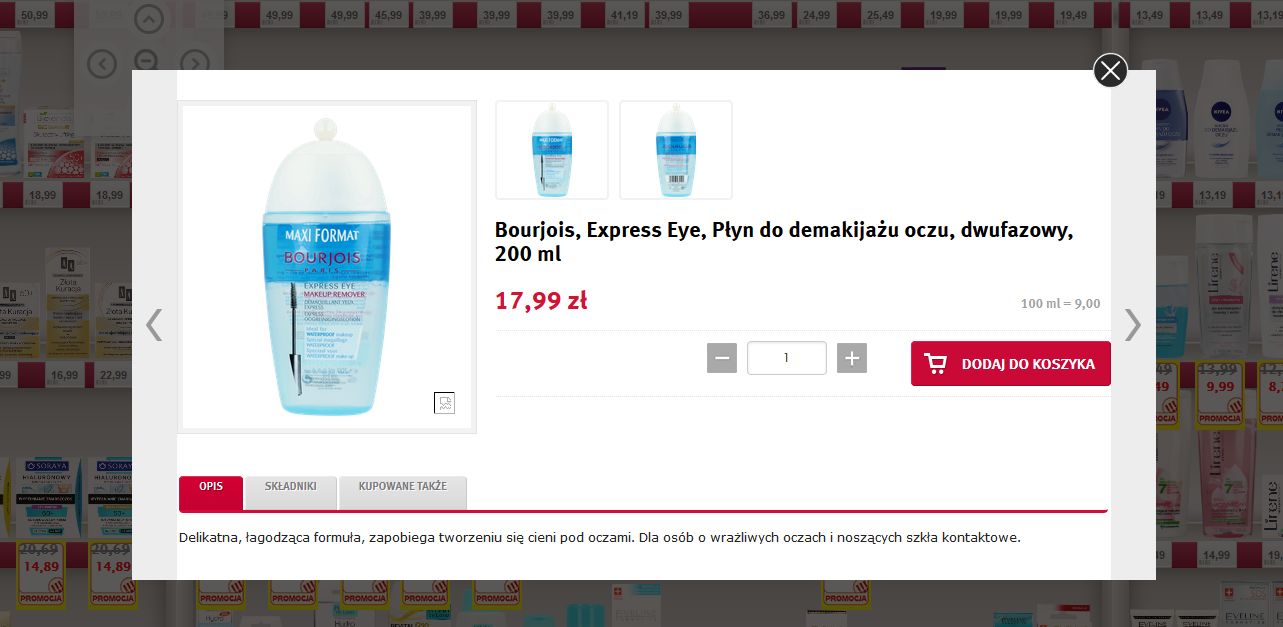Click the dimmed shelf zoom-out magnifier
Image resolution: width=1283 pixels, height=627 pixels.
coord(147,60)
